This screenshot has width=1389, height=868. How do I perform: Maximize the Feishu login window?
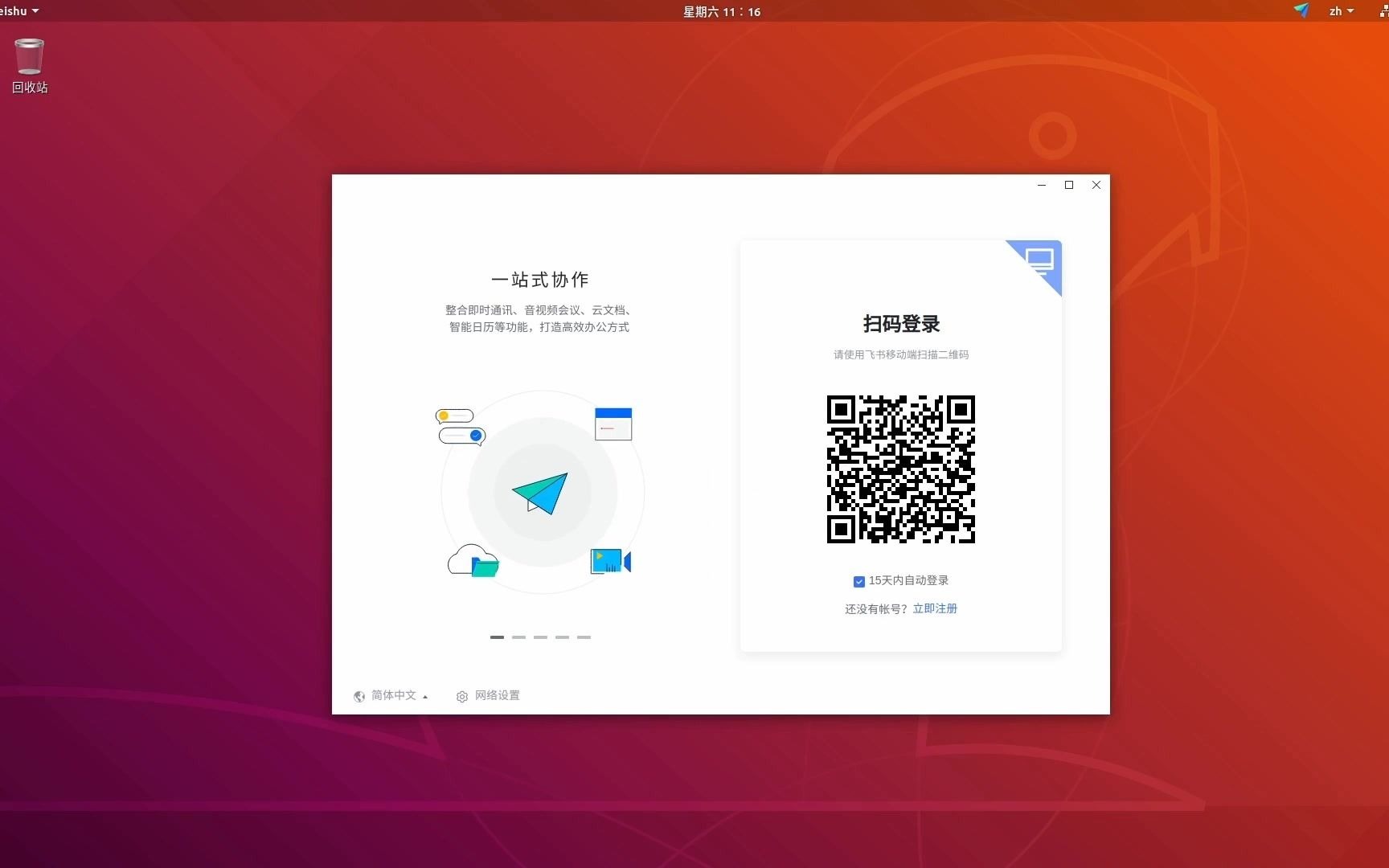click(1069, 185)
